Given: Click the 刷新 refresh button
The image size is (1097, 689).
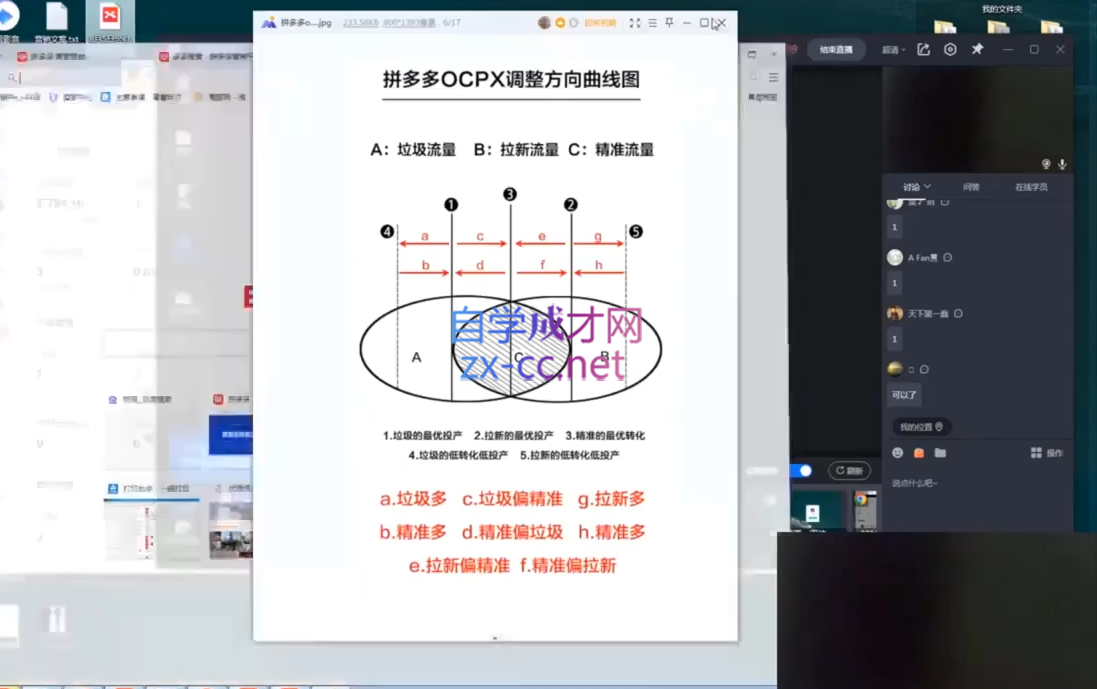Looking at the screenshot, I should (x=849, y=471).
